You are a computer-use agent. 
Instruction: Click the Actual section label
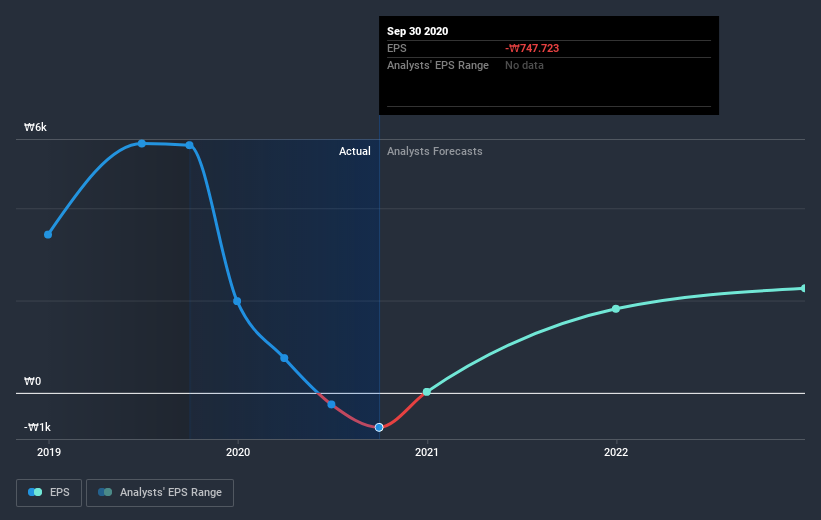(x=354, y=151)
